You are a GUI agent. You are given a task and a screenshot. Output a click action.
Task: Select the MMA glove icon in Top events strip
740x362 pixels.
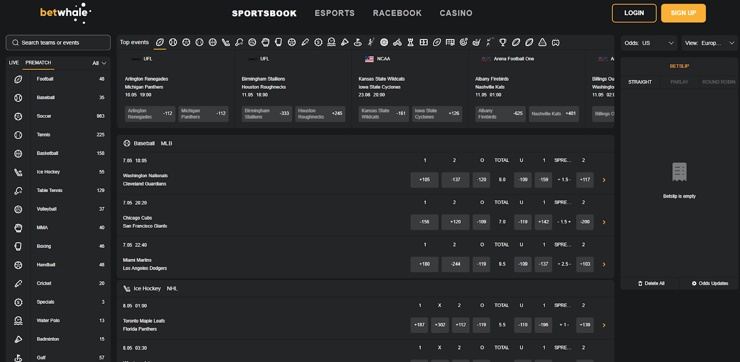[266, 42]
